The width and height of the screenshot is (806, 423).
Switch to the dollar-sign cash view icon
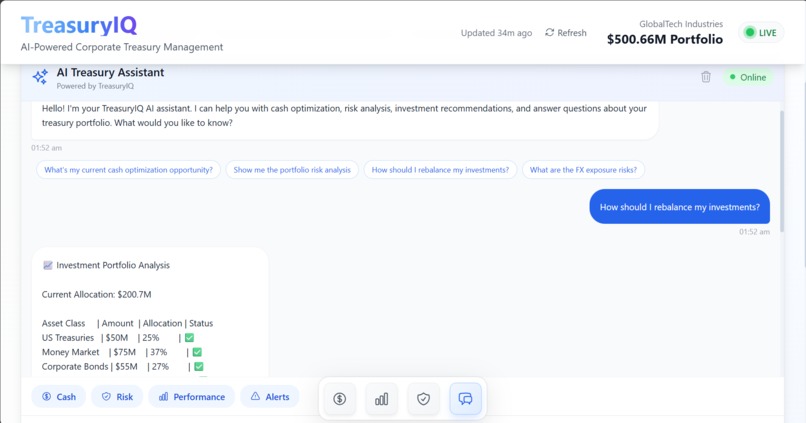click(x=339, y=399)
